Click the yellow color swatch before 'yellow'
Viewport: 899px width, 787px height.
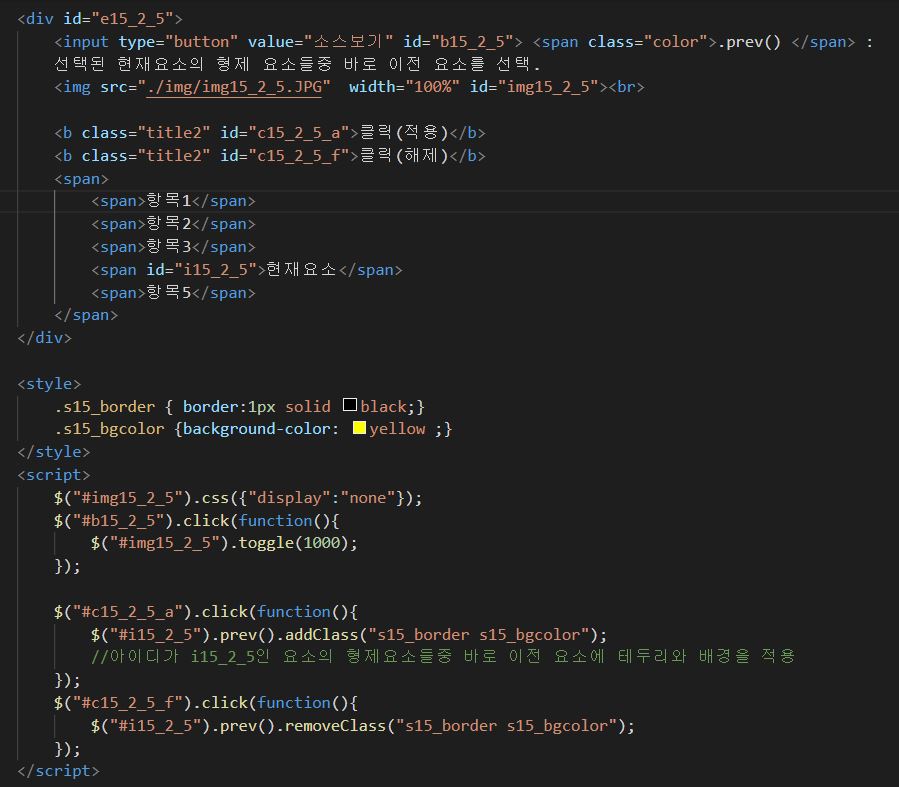359,428
